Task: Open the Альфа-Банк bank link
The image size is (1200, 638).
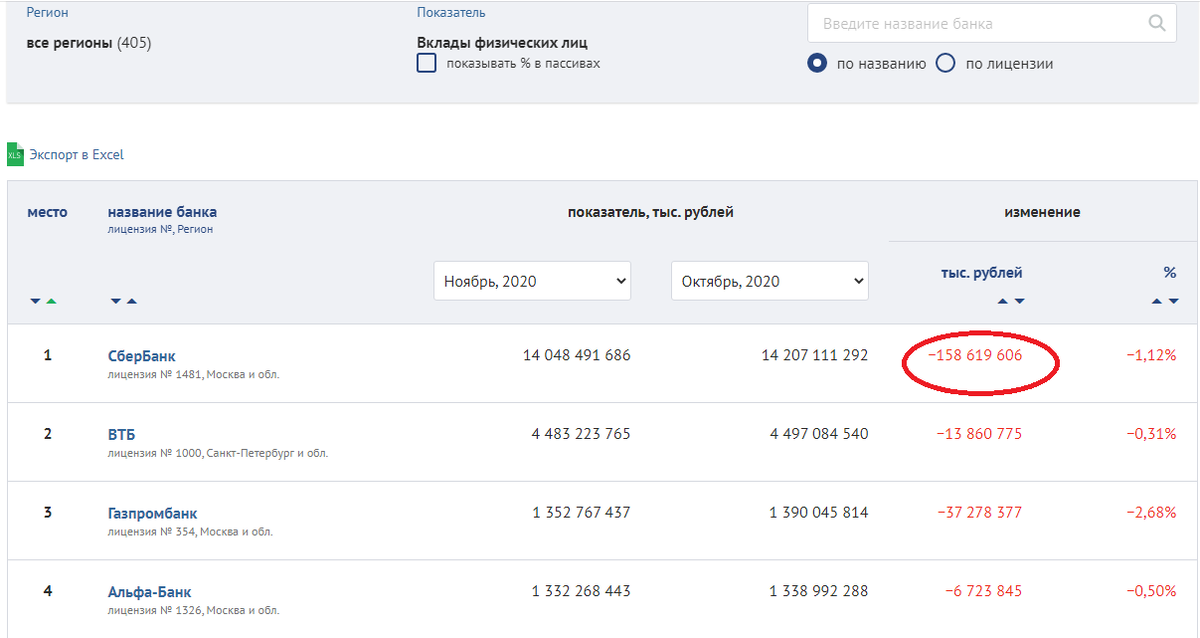Action: pos(149,591)
